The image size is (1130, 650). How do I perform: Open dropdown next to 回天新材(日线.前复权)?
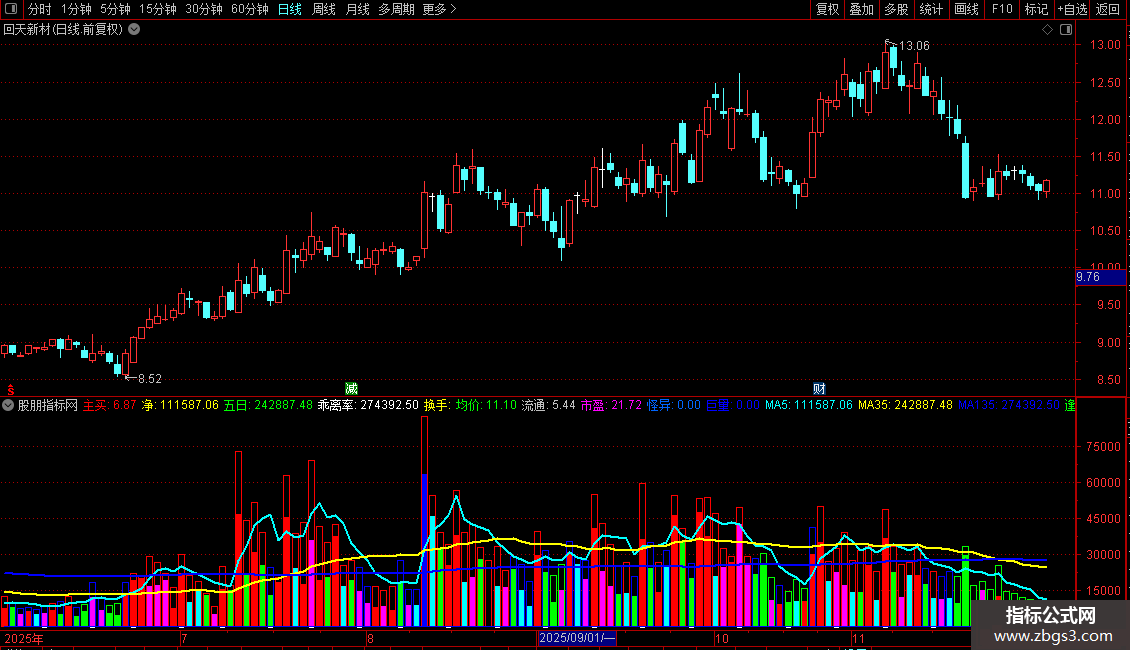[134, 30]
